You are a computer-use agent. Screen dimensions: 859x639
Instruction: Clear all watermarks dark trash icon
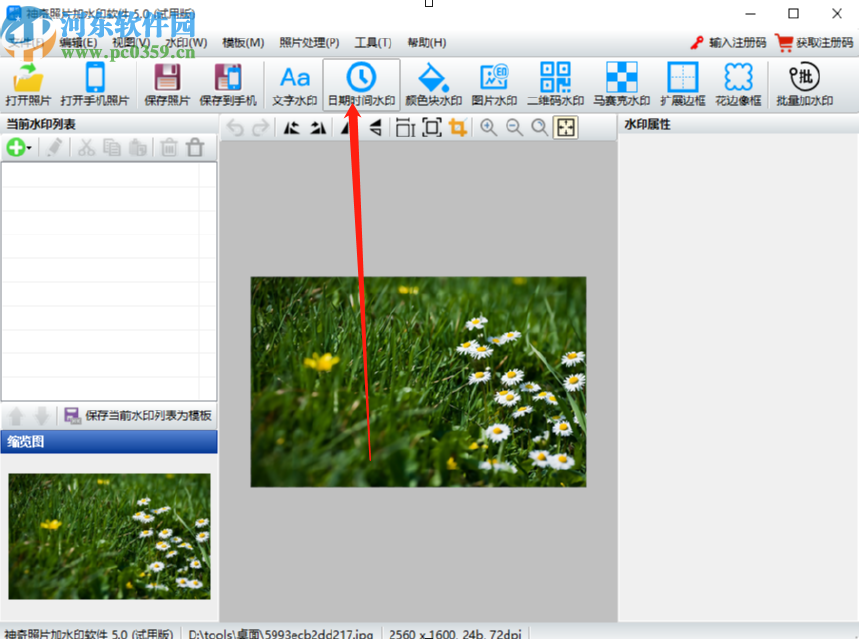[195, 147]
